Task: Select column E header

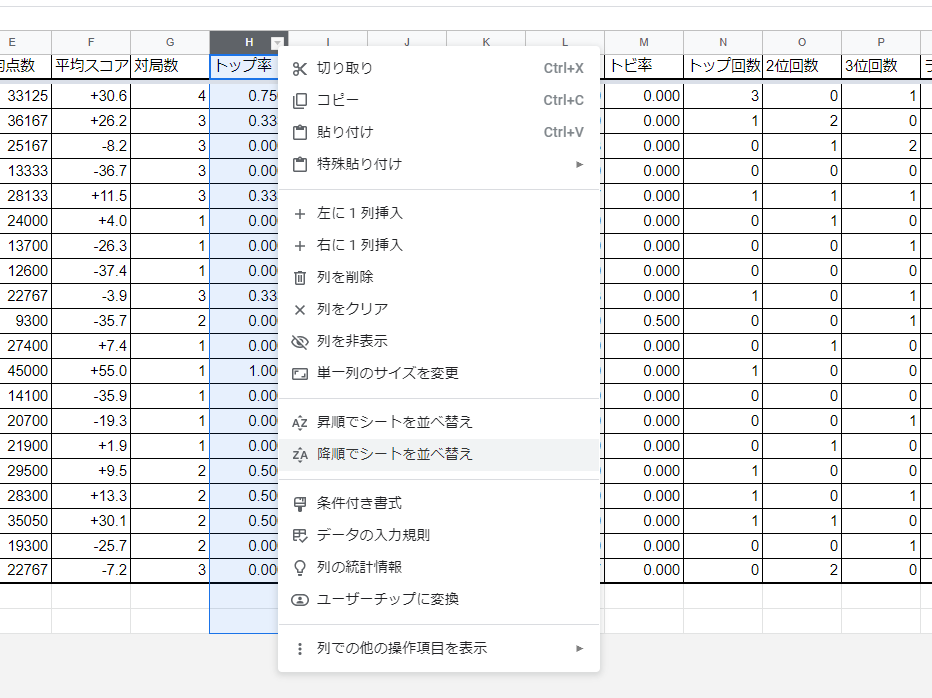Action: coord(26,42)
